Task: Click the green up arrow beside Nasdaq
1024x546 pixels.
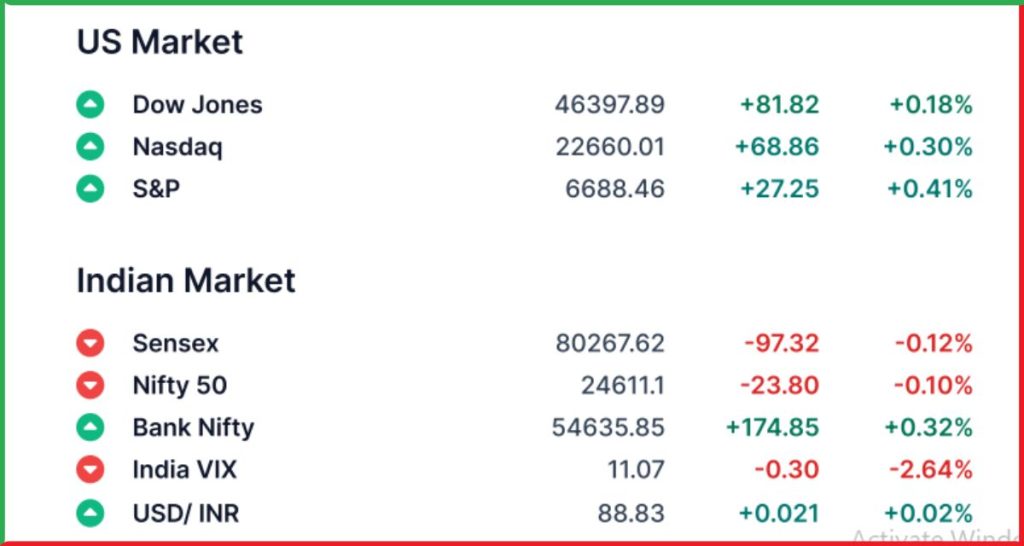Action: click(x=90, y=147)
